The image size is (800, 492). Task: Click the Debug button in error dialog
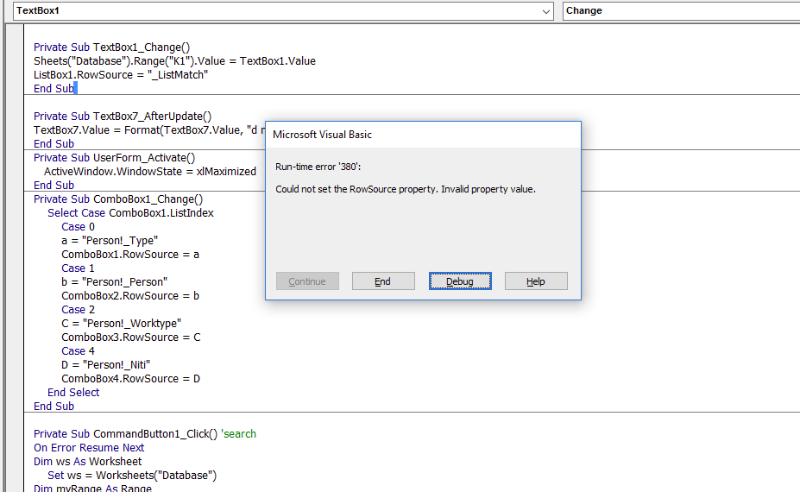(460, 281)
